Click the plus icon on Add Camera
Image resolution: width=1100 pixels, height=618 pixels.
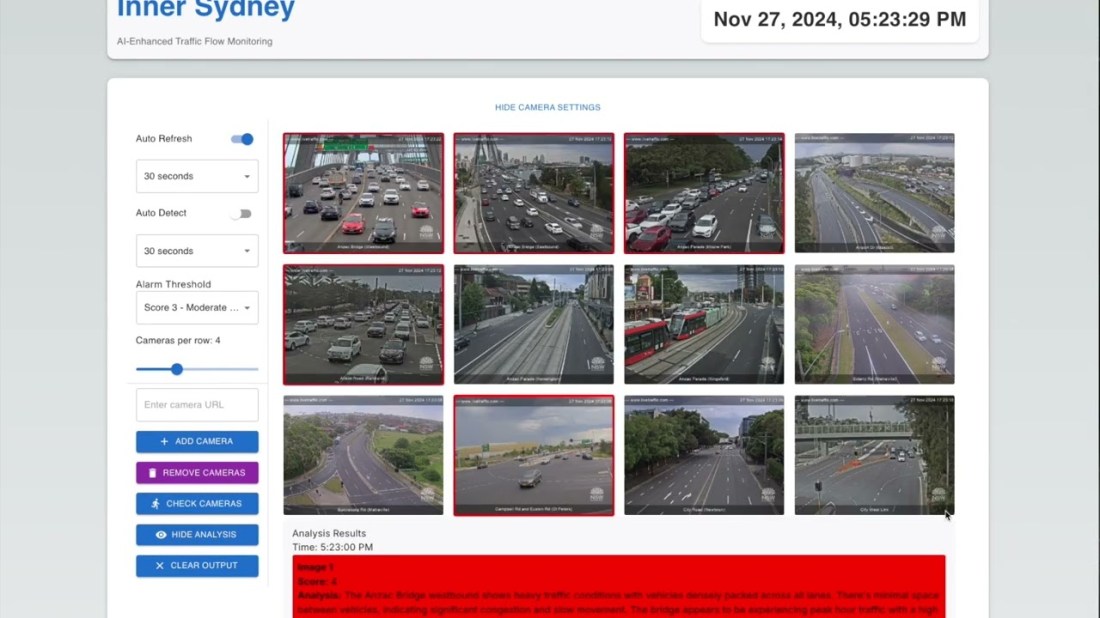164,441
